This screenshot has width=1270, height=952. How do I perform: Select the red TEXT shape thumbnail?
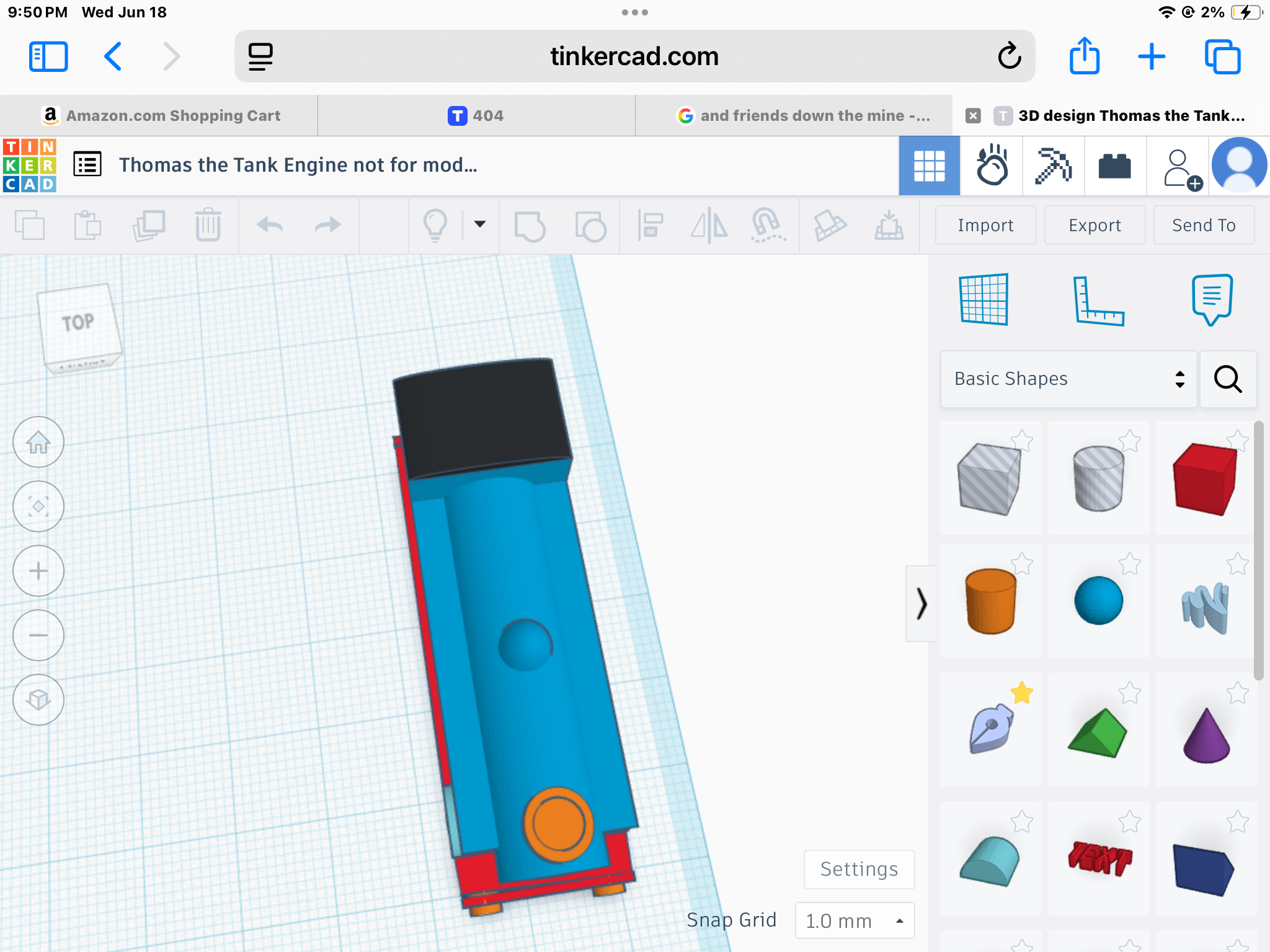click(x=1099, y=858)
